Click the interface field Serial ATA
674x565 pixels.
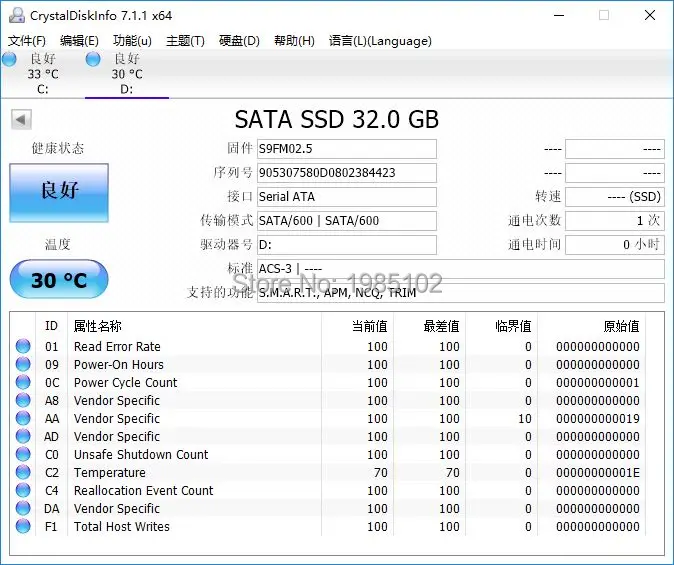[x=347, y=197]
